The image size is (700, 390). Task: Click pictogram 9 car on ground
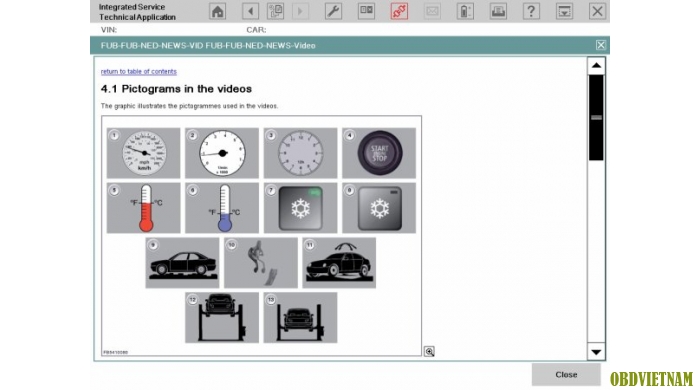[x=182, y=263]
